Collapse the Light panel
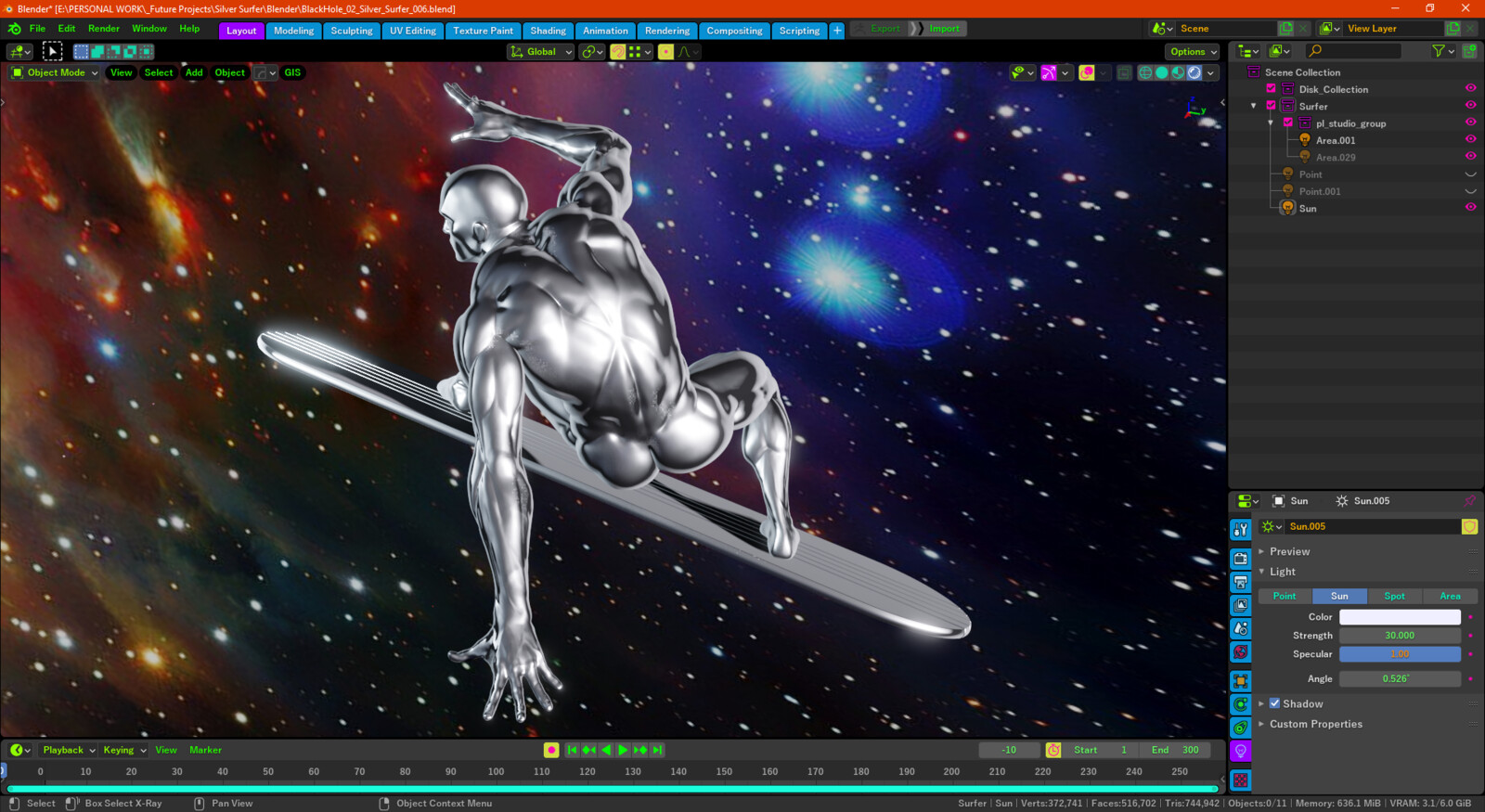 coord(1282,572)
